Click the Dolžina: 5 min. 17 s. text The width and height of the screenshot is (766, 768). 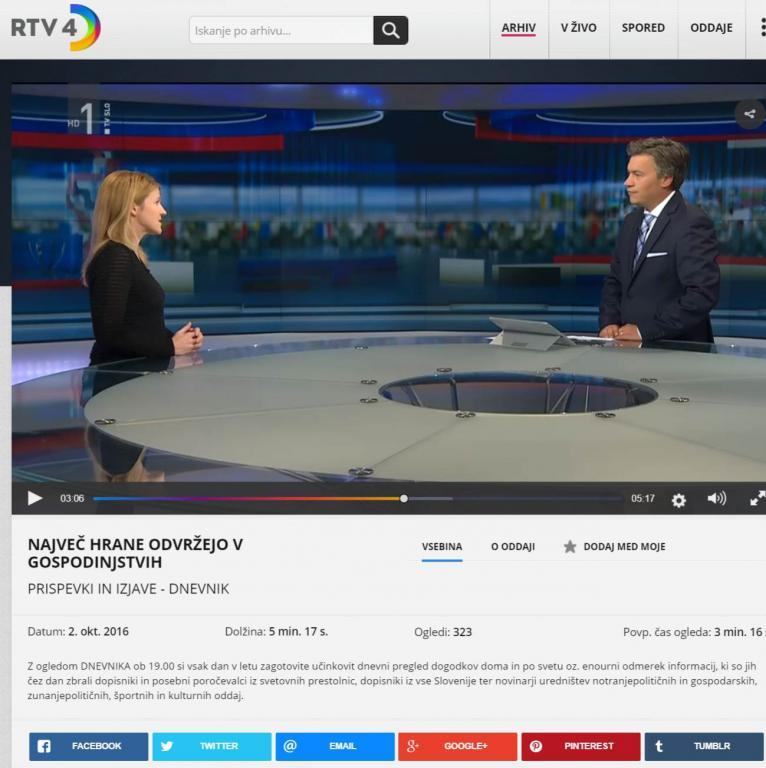pos(276,632)
